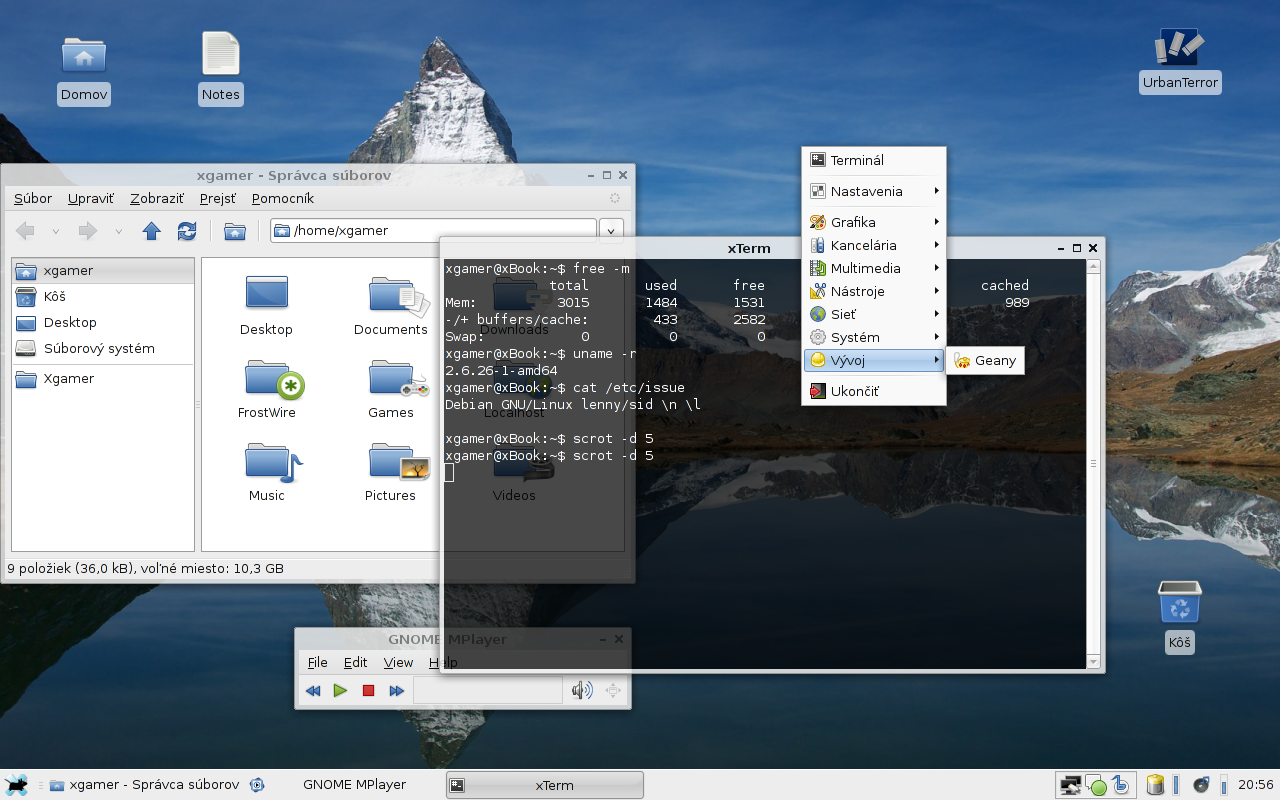The width and height of the screenshot is (1280, 800).
Task: Select Súborový systém in the sidebar
Action: pyautogui.click(x=103, y=349)
